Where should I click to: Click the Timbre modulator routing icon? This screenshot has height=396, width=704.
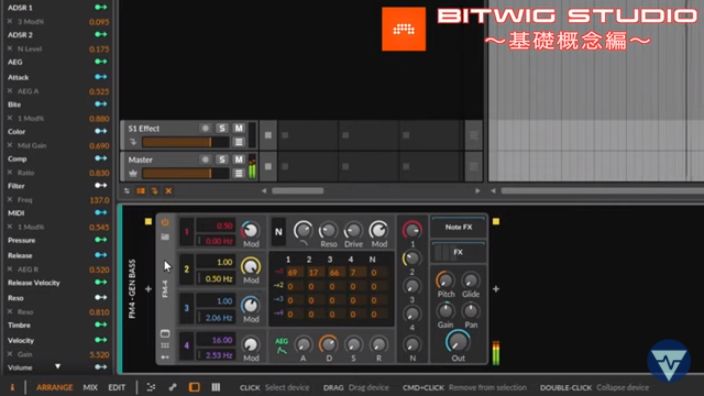tap(101, 325)
